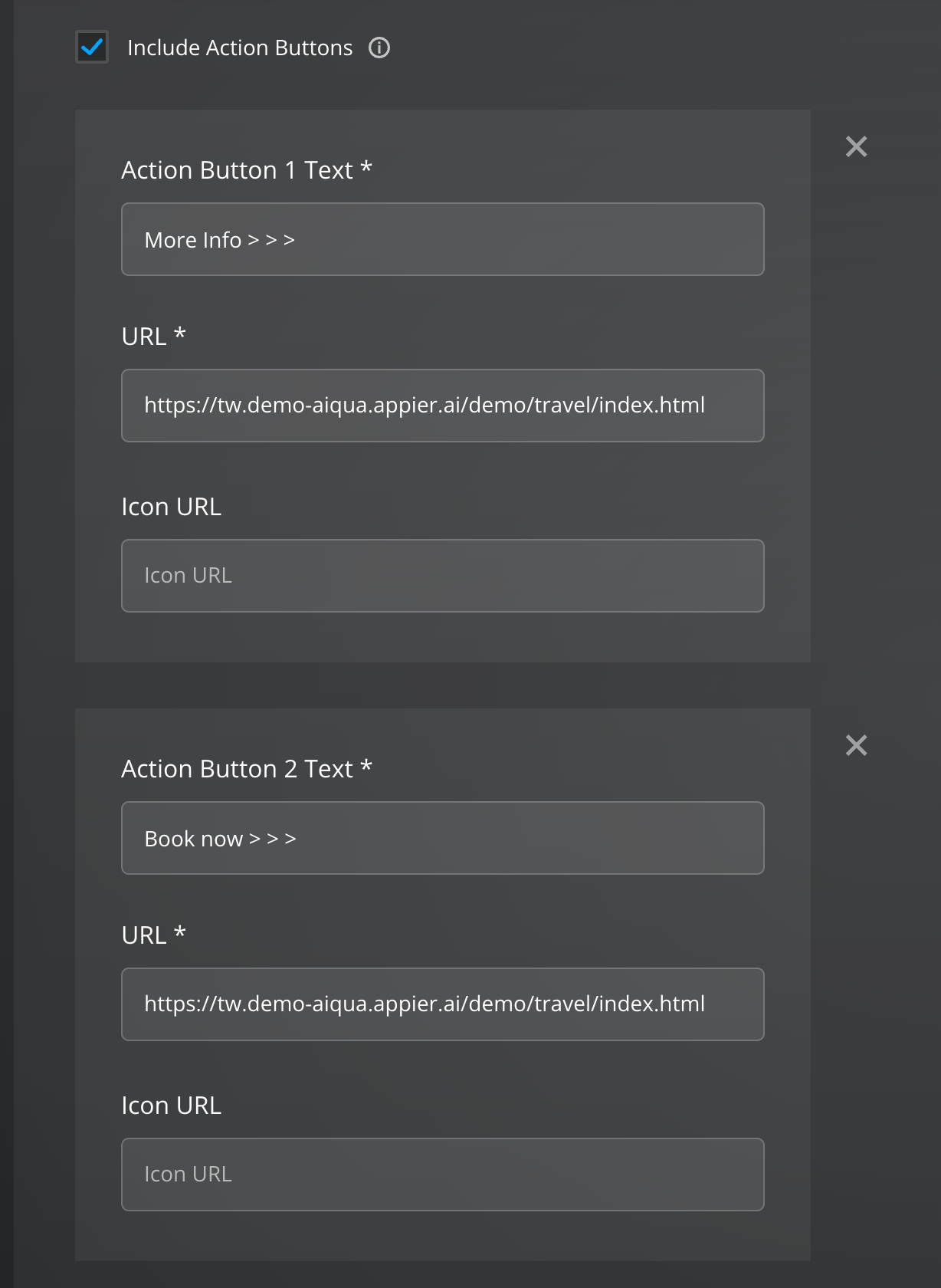Image resolution: width=941 pixels, height=1288 pixels.
Task: Focus the URL field for Action Button 1
Action: [x=442, y=406]
